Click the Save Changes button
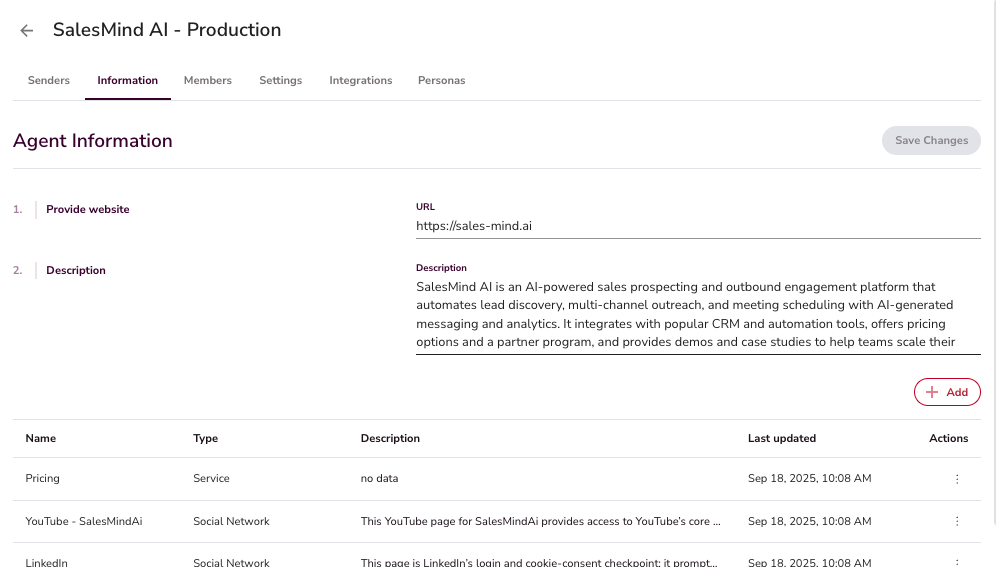 point(931,141)
